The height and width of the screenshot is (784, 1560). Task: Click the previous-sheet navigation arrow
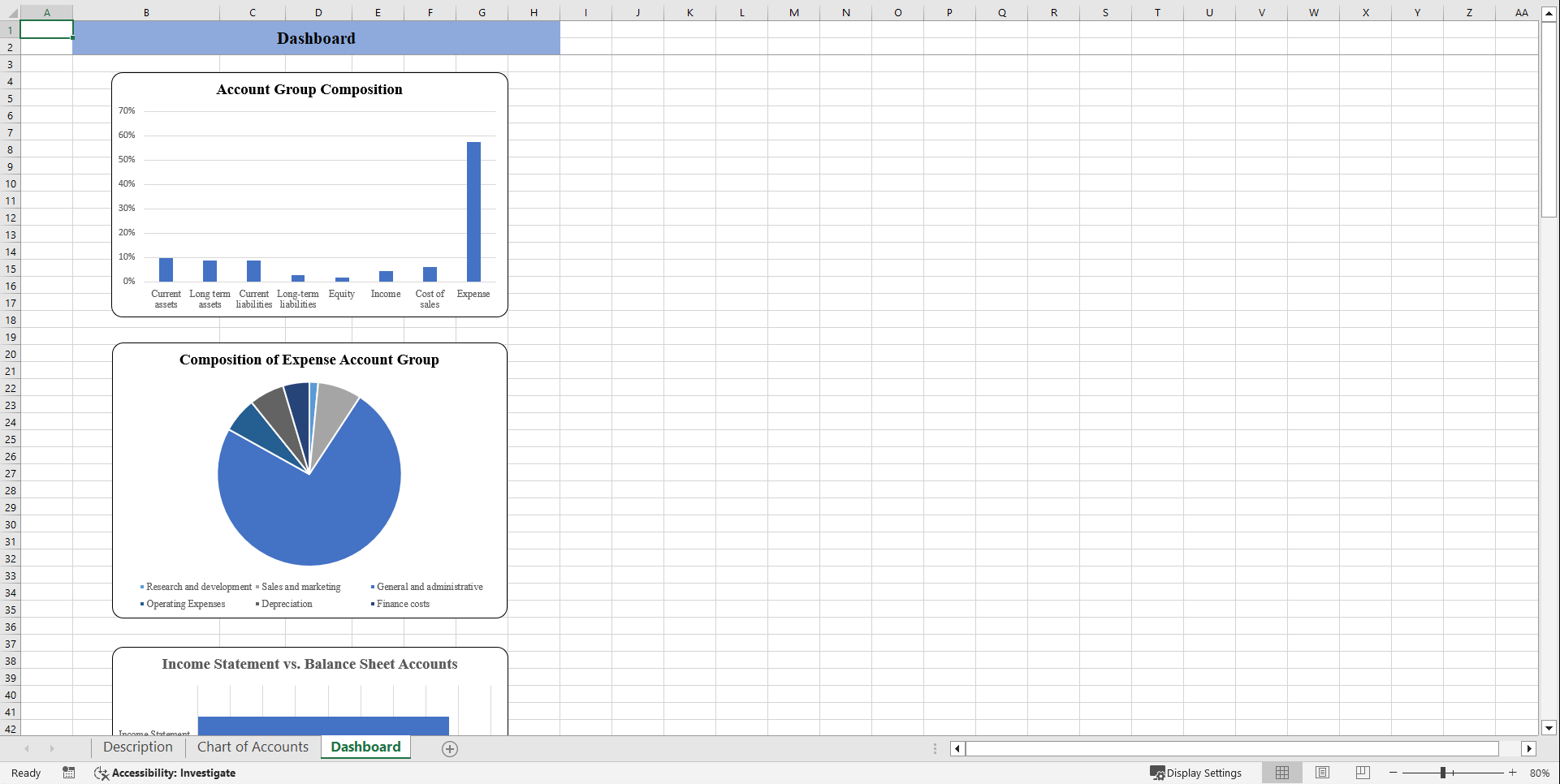27,748
